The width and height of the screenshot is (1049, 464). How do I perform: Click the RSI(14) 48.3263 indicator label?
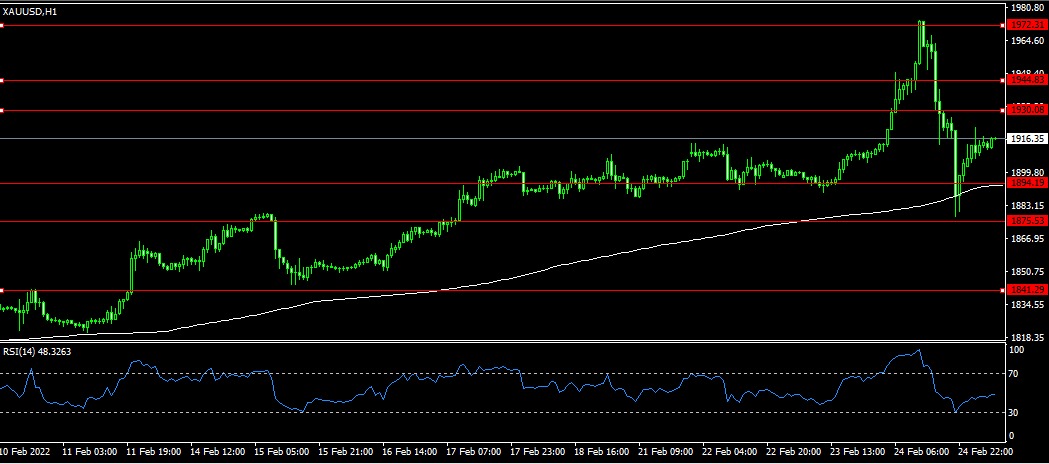[x=36, y=350]
